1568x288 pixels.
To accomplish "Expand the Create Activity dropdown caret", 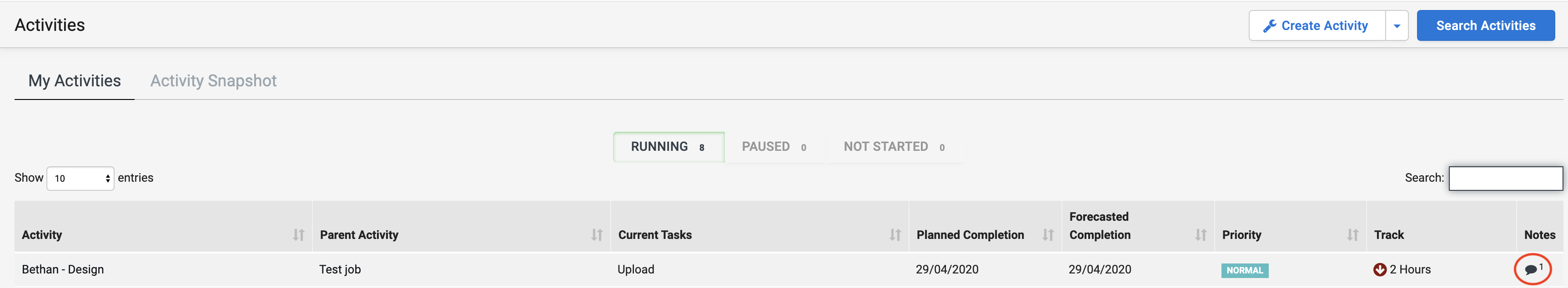I will [x=1397, y=25].
